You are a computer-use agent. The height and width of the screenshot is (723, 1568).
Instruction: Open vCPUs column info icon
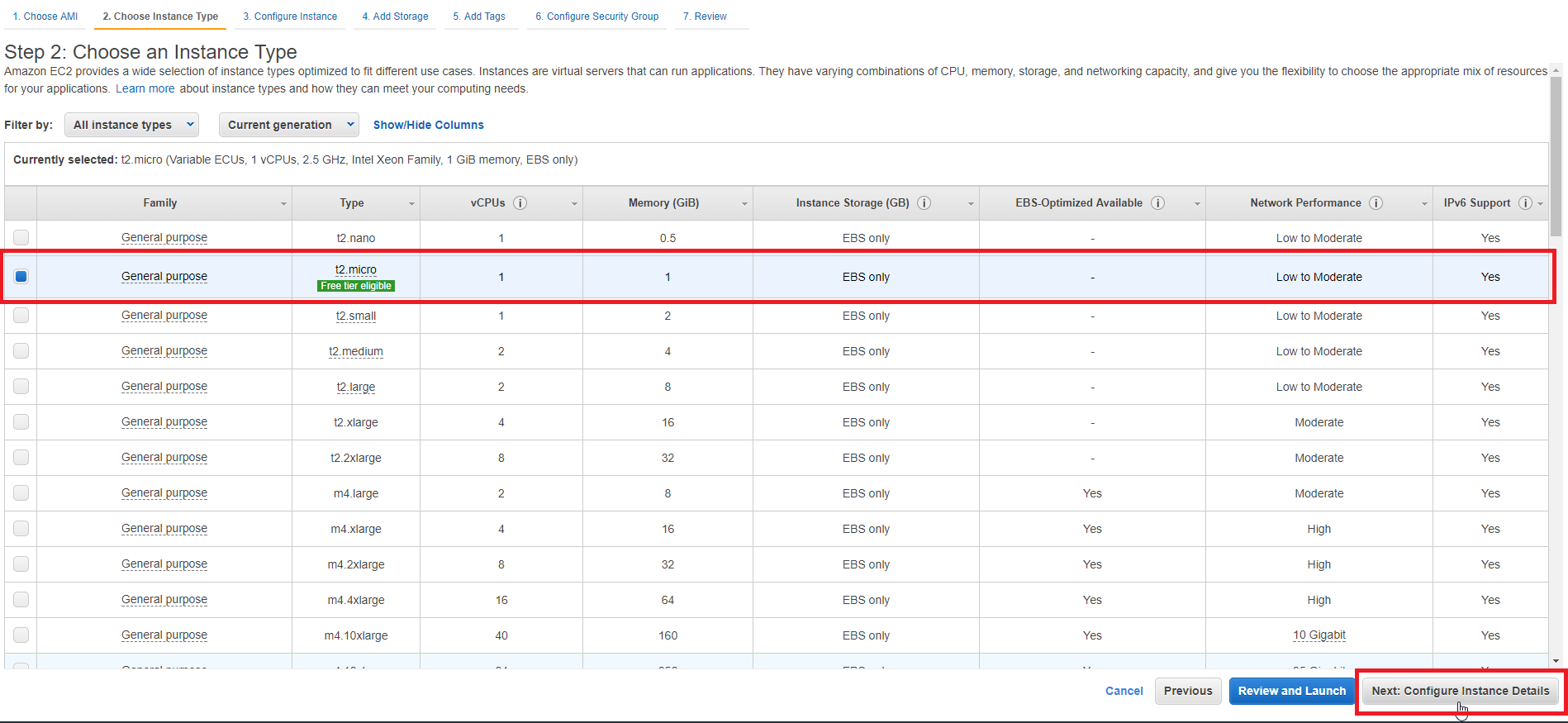click(x=520, y=203)
